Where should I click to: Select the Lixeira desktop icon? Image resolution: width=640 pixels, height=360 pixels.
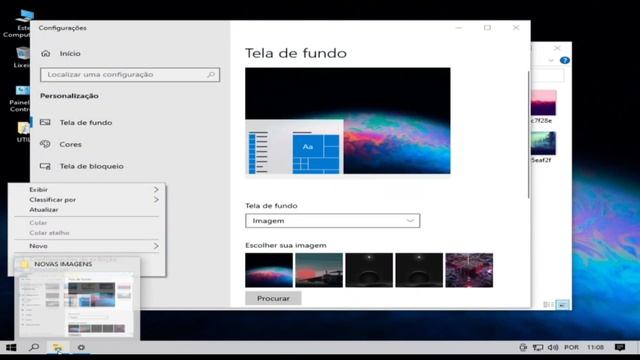click(x=22, y=57)
